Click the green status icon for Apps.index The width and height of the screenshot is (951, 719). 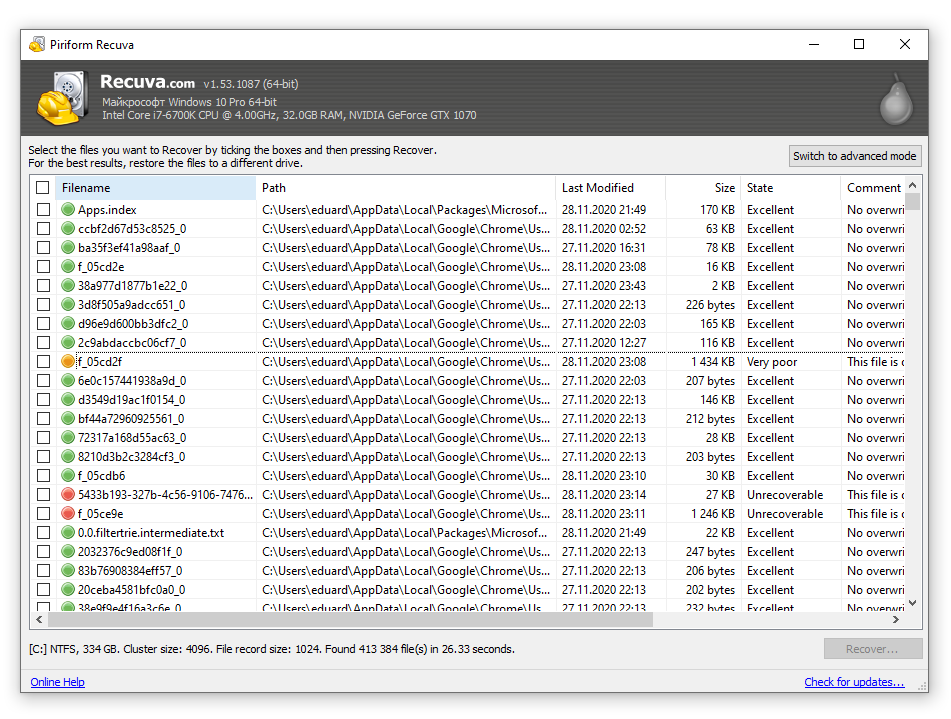(x=68, y=209)
